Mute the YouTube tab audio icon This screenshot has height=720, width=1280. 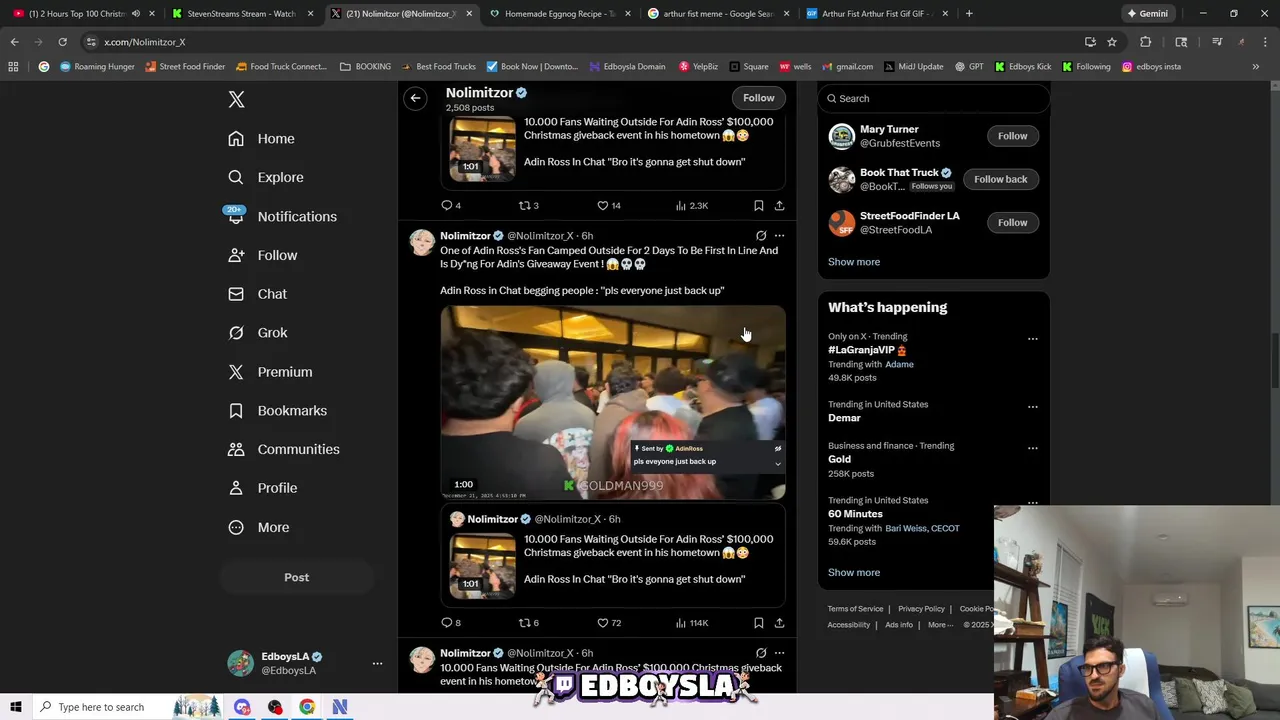coord(136,14)
